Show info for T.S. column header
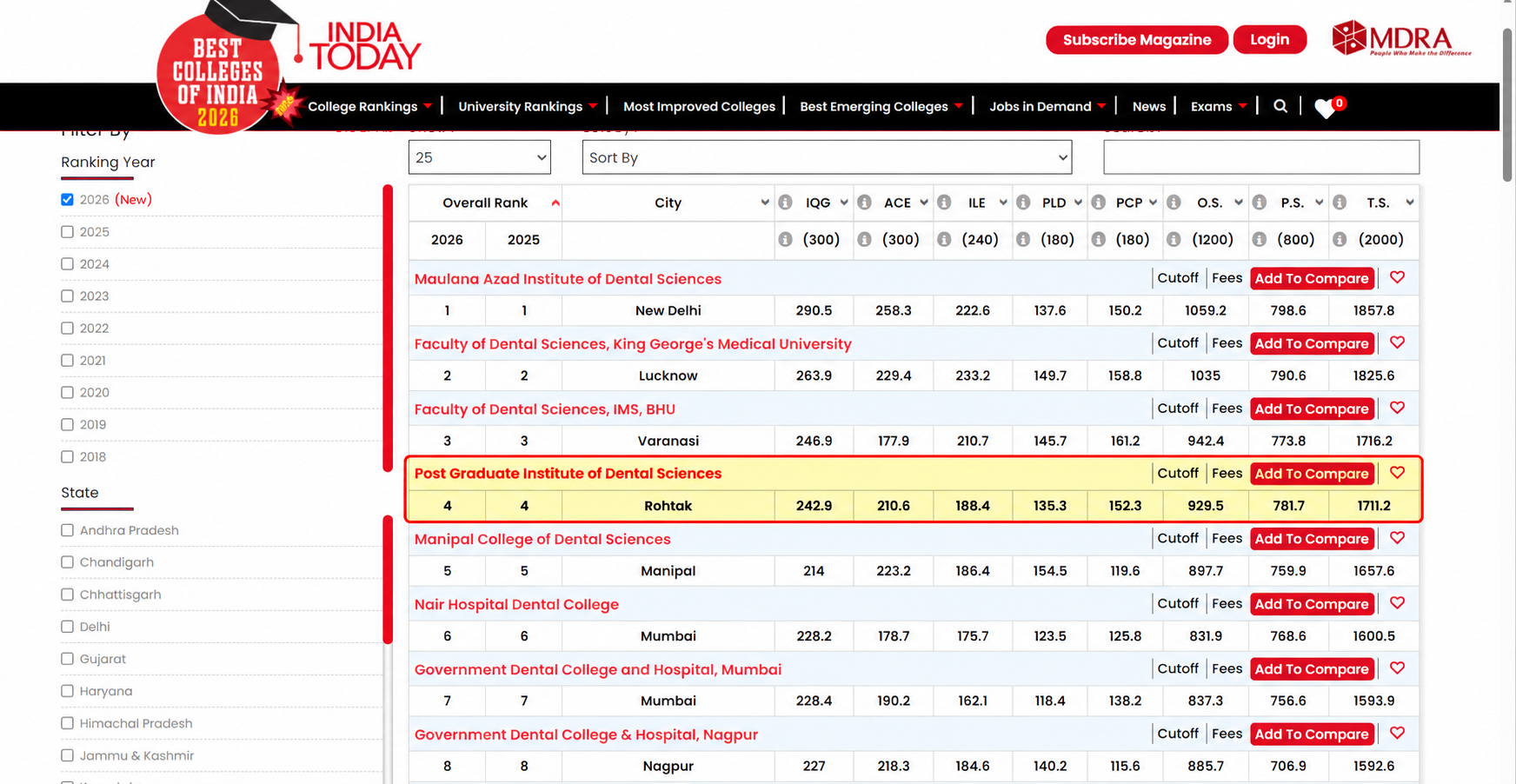 (1340, 203)
